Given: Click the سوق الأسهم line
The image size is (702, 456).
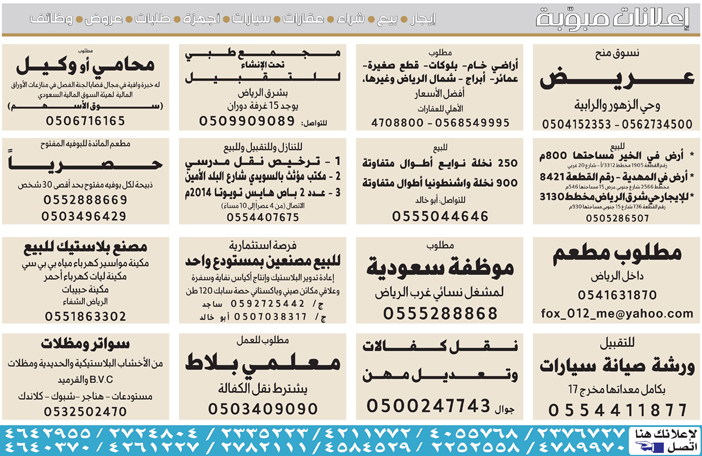Looking at the screenshot, I should pyautogui.click(x=85, y=106).
